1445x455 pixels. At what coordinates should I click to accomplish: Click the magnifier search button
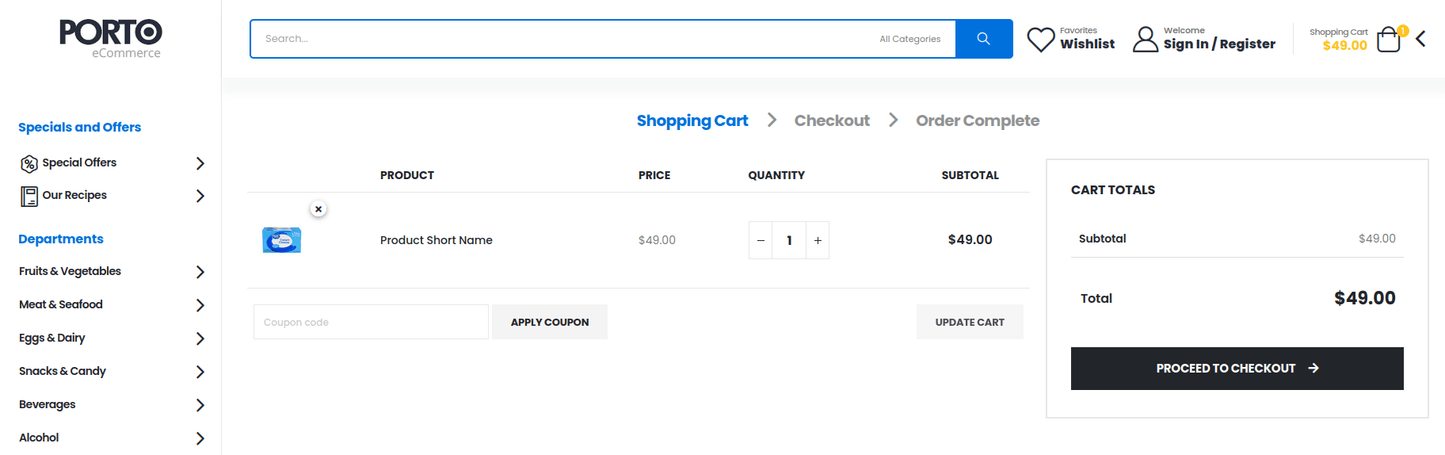pos(983,39)
